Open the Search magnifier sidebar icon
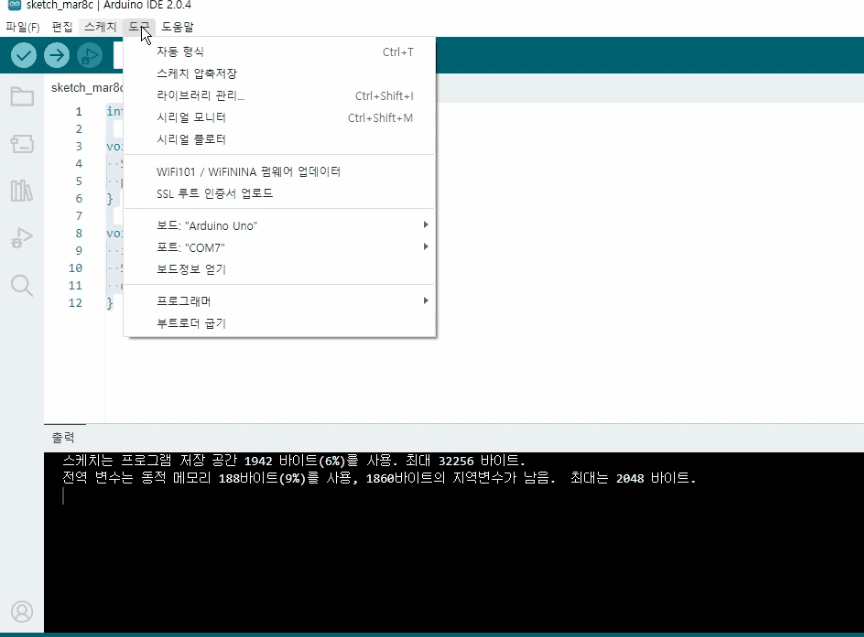864x637 pixels. click(22, 285)
